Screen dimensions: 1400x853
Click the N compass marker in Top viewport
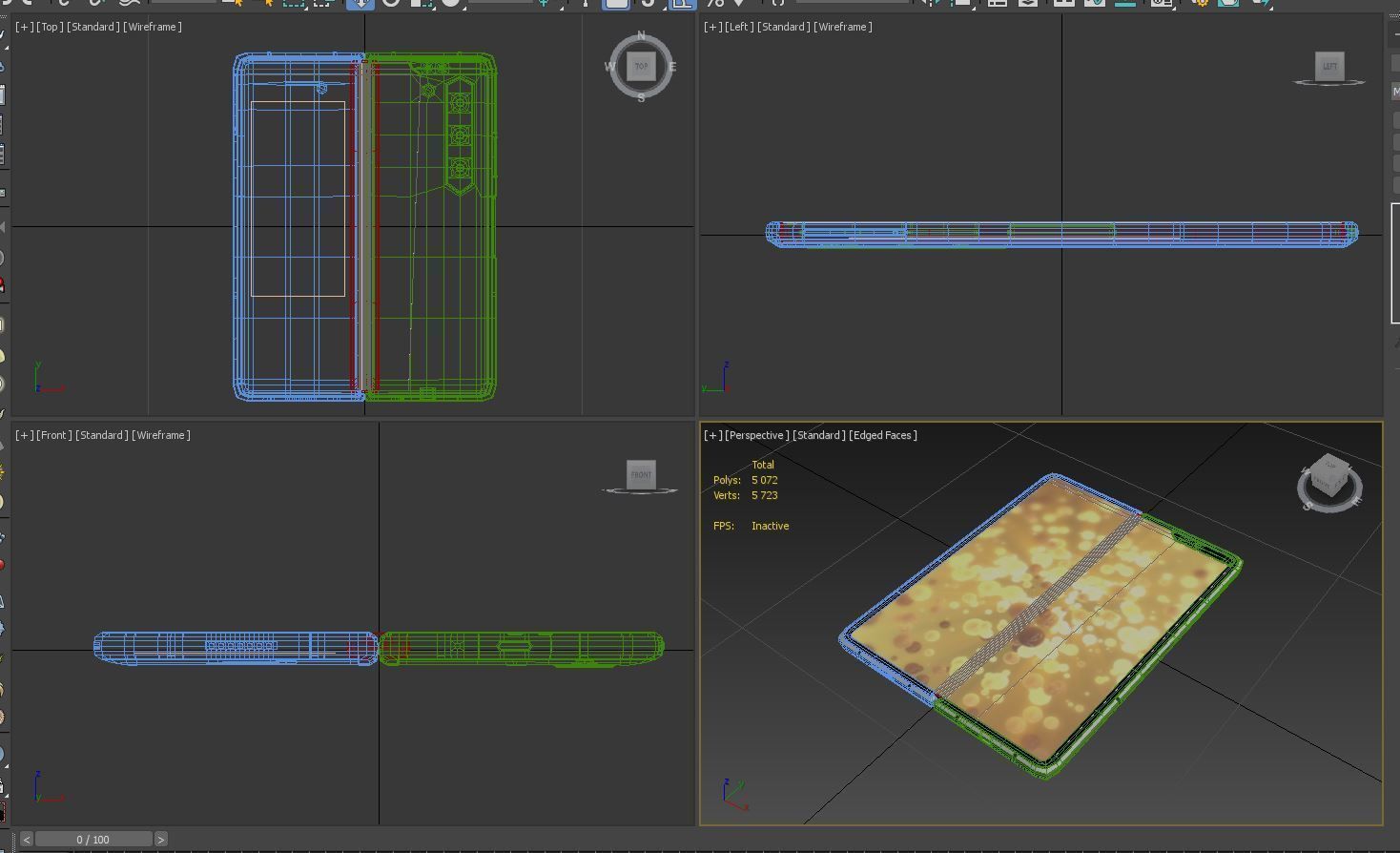pos(640,35)
